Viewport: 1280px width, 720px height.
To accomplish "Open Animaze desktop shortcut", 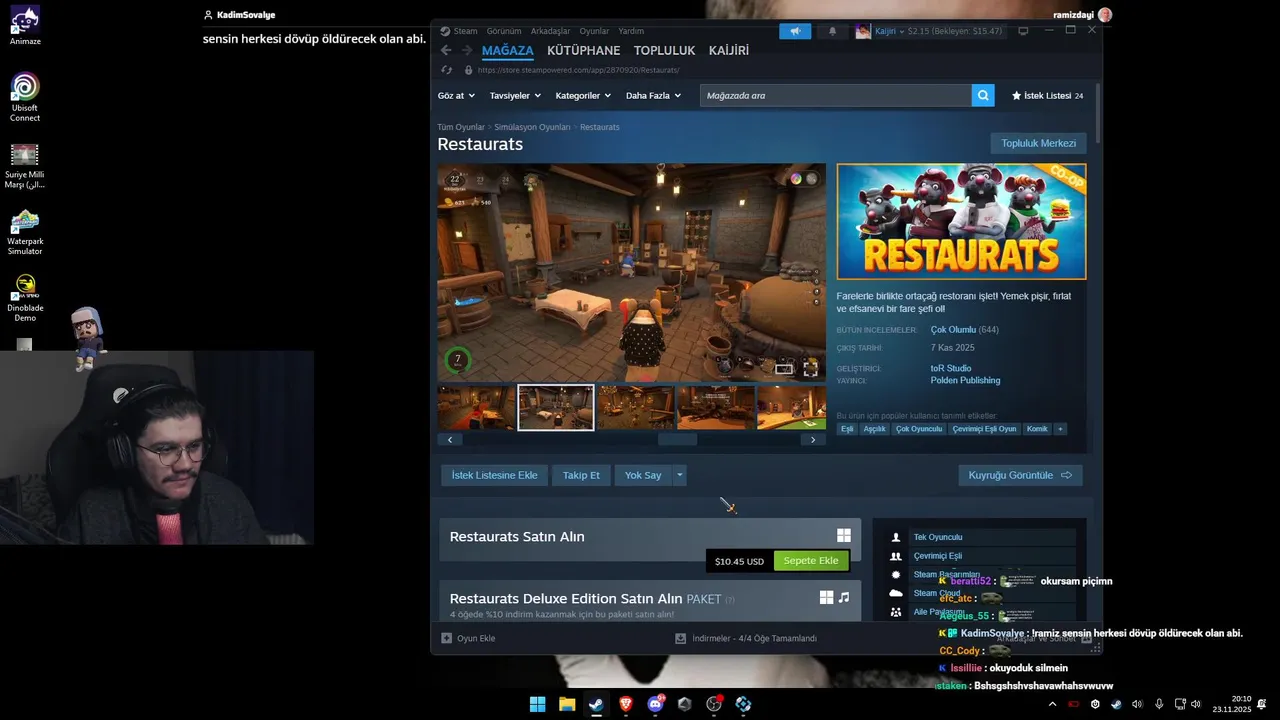I will 25,26.
